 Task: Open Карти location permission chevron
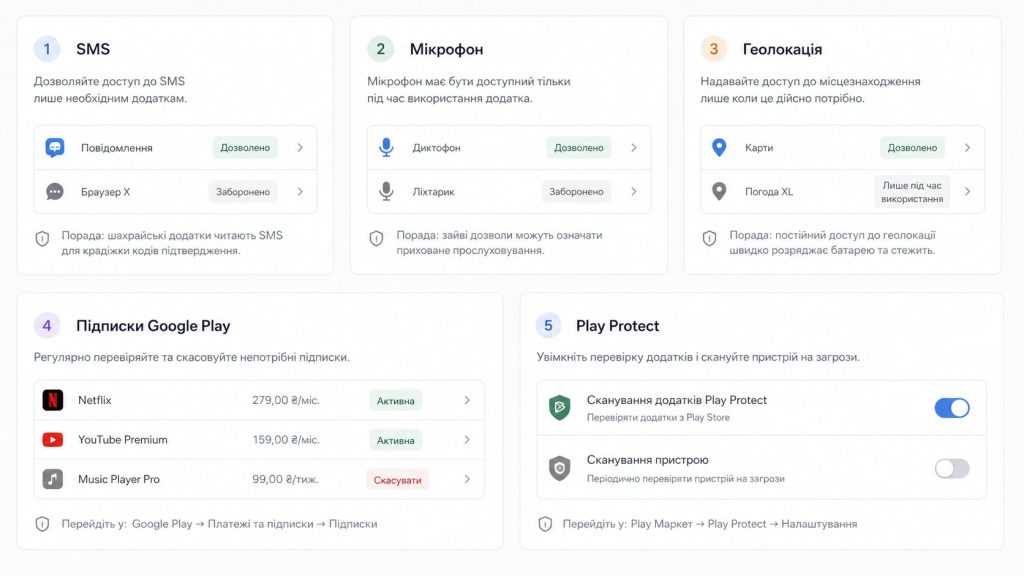coord(968,148)
